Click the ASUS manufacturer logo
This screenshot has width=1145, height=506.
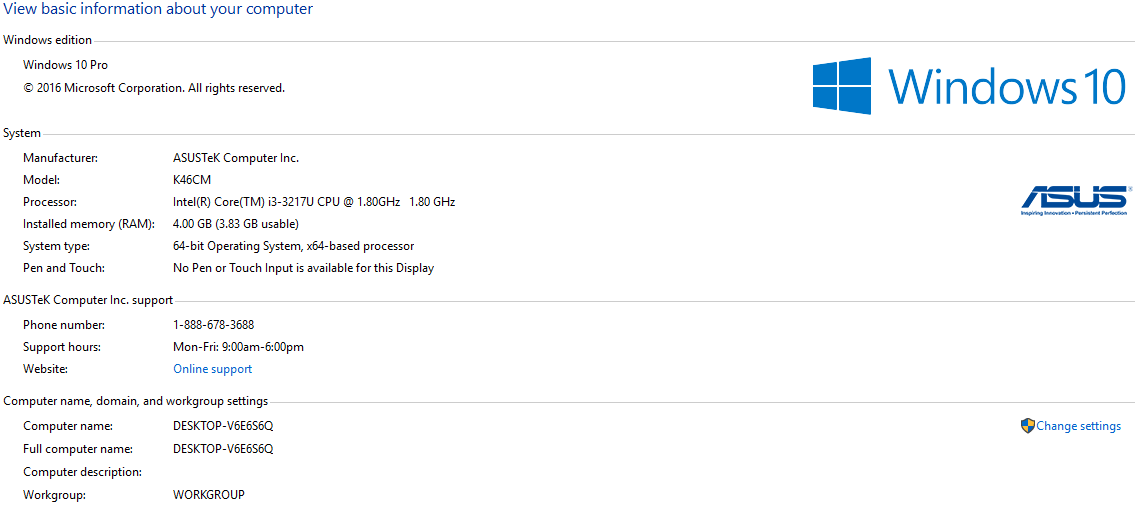pyautogui.click(x=1074, y=199)
